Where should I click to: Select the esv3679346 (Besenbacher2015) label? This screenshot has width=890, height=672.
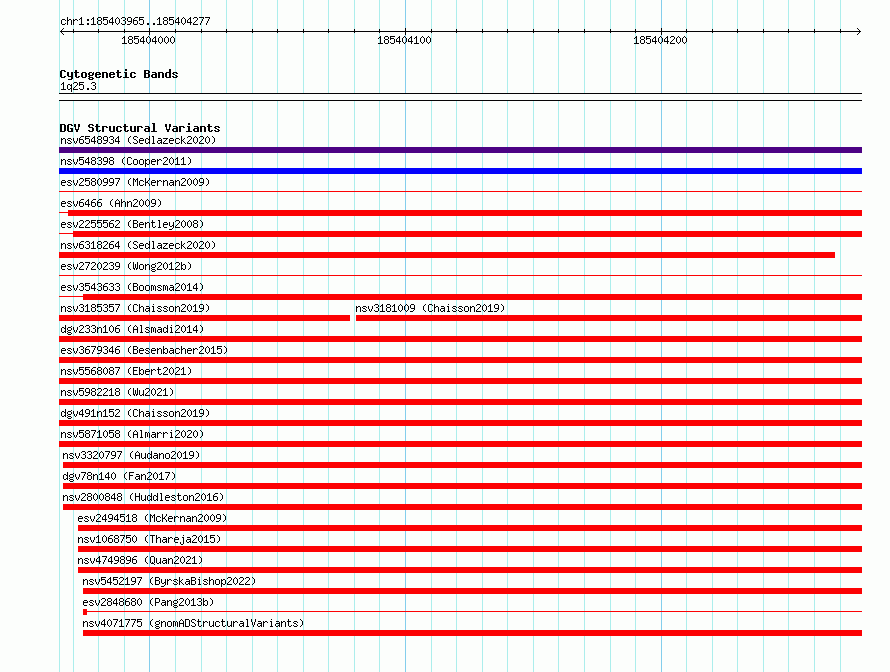[x=144, y=350]
